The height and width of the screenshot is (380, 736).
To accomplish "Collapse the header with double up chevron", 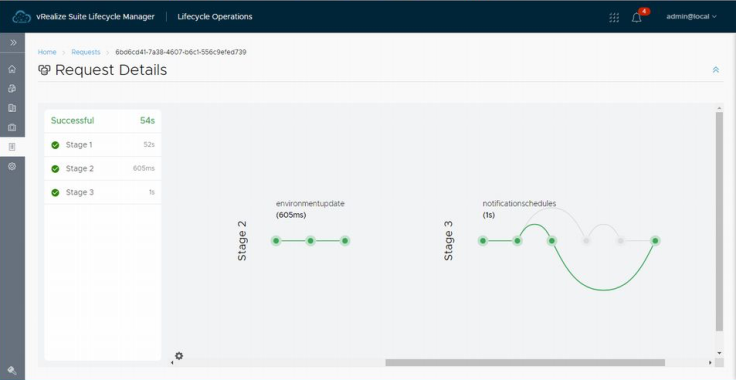I will (x=716, y=70).
